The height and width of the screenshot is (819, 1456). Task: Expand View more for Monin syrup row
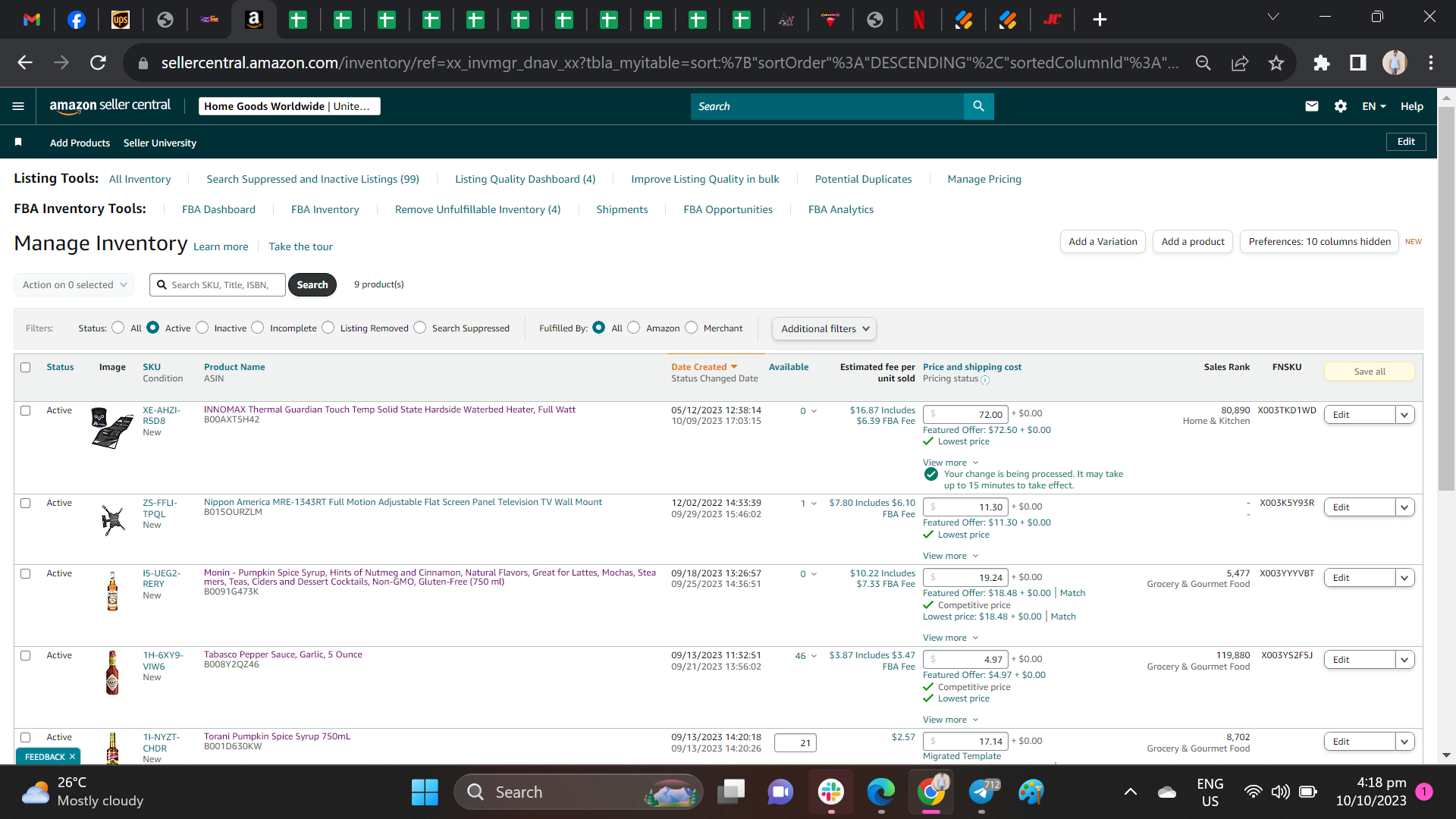[x=950, y=638]
